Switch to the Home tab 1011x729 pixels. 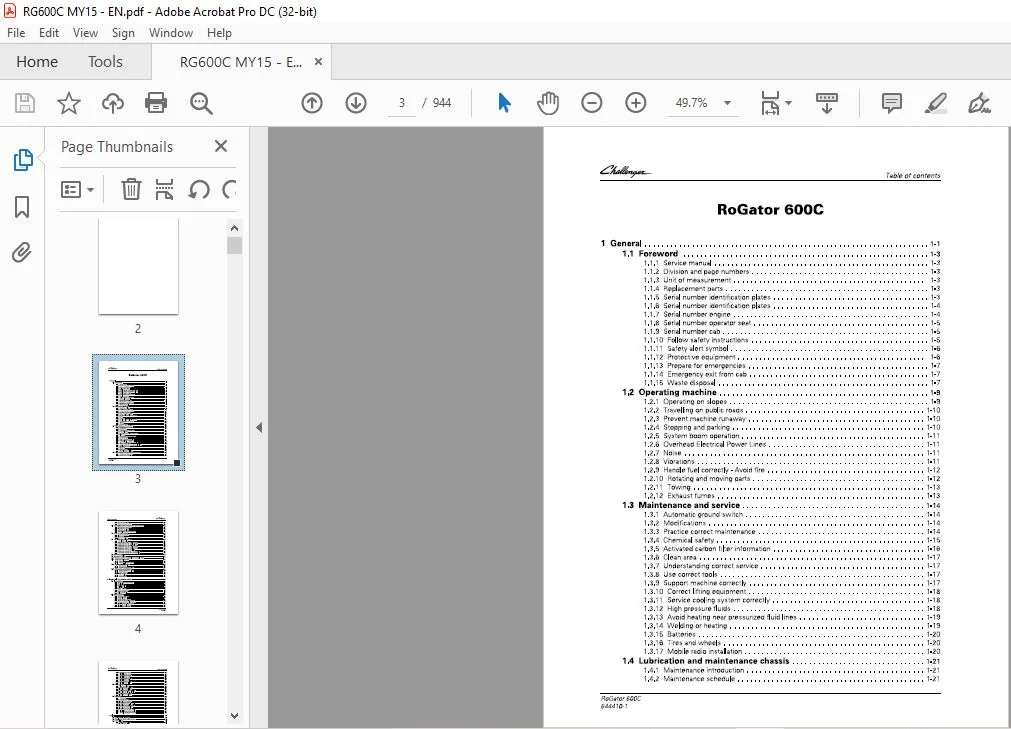pos(37,62)
